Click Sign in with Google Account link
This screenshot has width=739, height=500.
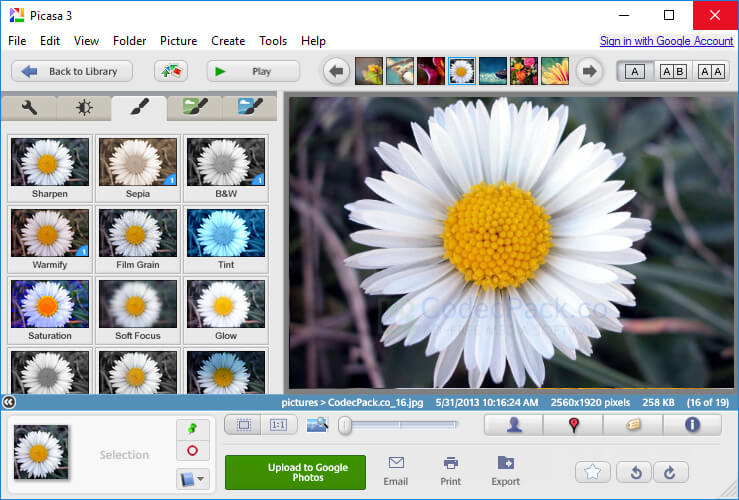666,41
